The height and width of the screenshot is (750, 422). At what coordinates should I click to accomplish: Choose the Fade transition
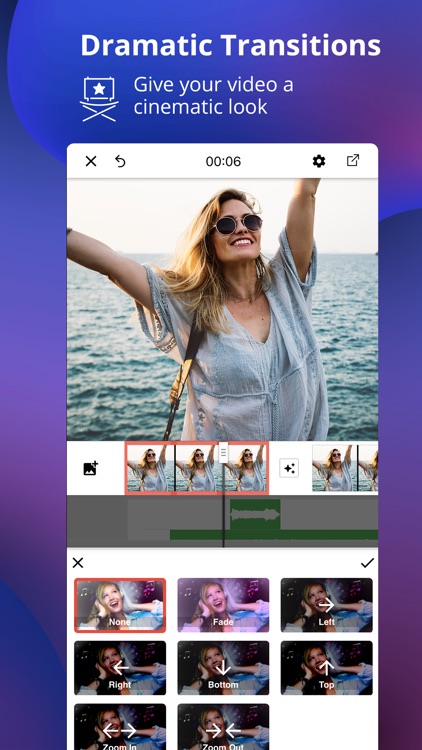[223, 605]
